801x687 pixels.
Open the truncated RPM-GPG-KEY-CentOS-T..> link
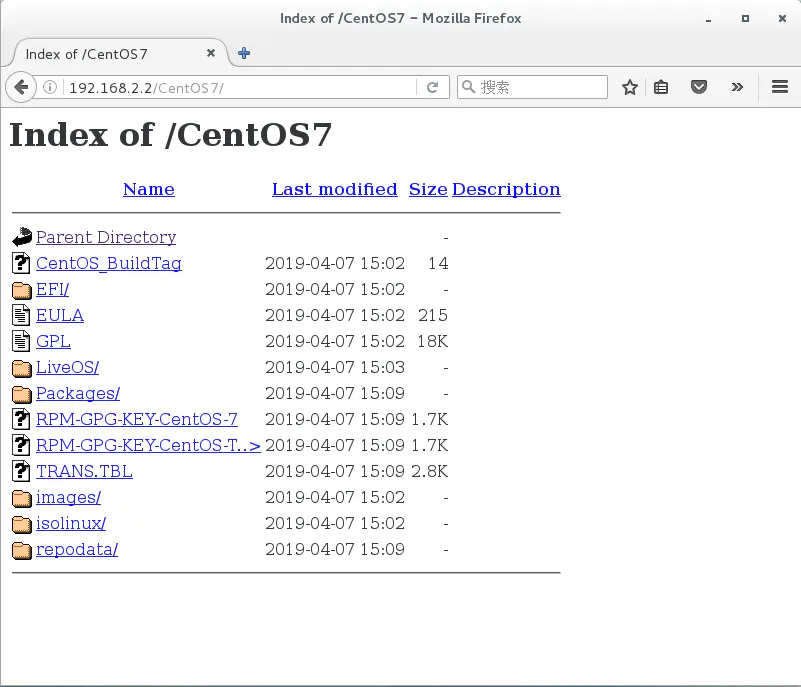[148, 445]
